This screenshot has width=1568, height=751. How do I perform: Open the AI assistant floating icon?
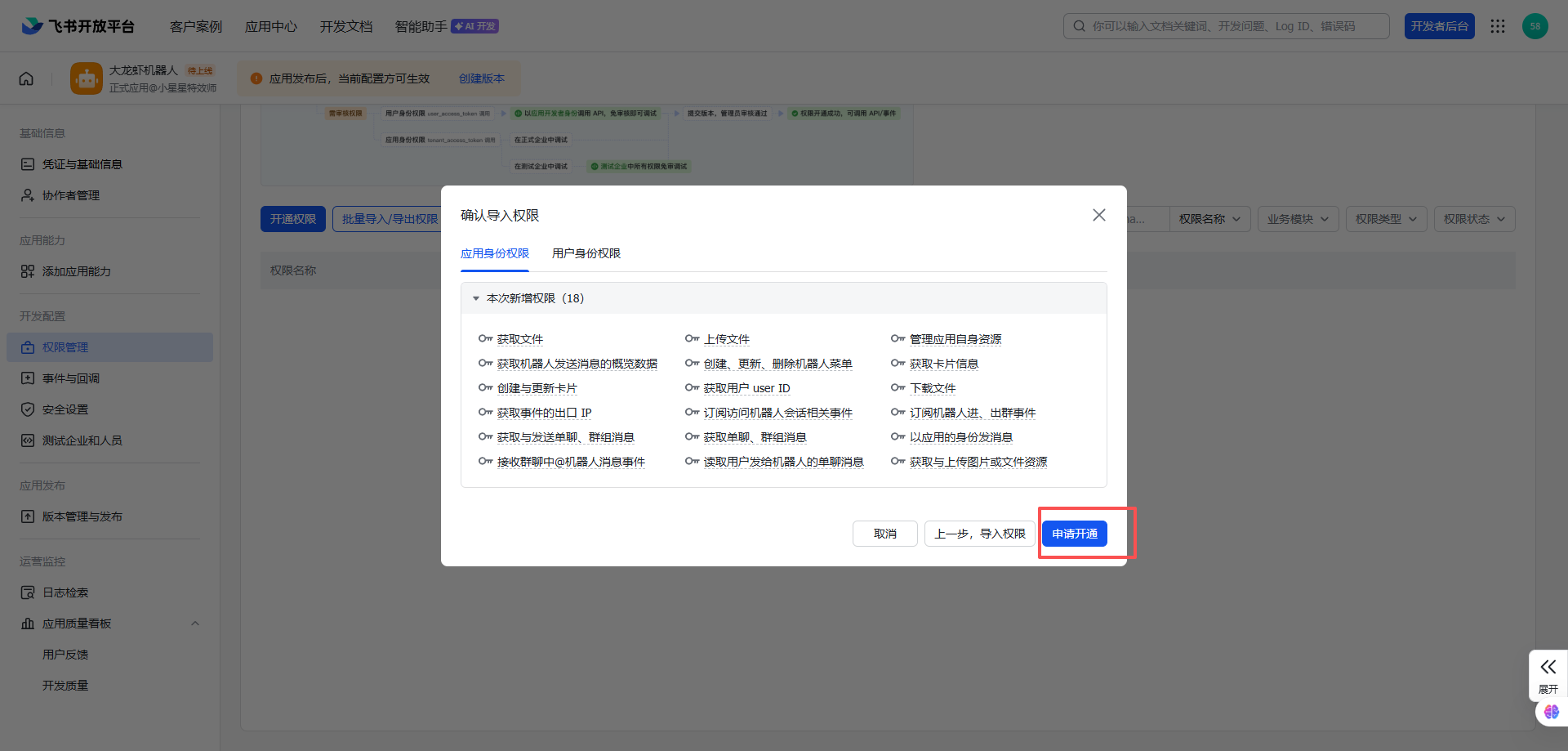point(1551,712)
